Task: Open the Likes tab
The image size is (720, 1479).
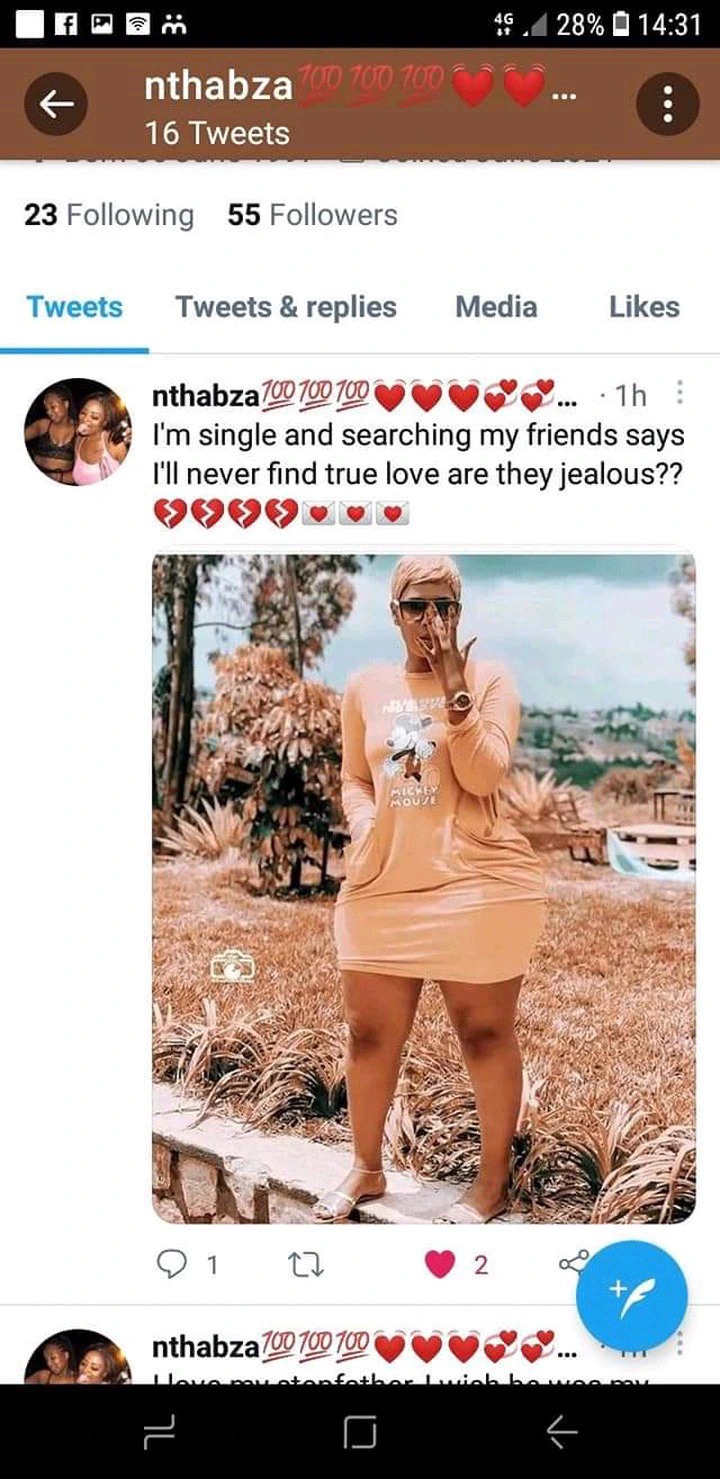Action: [x=644, y=307]
